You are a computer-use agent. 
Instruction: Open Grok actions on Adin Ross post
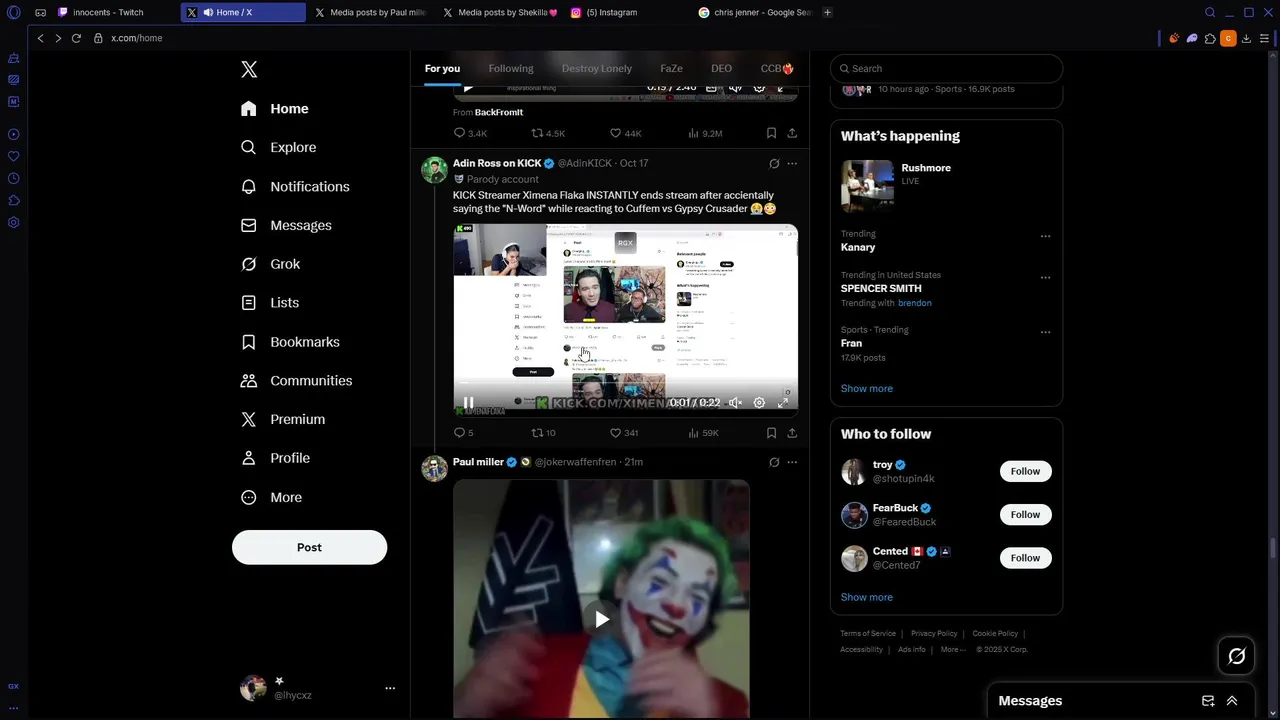[774, 163]
